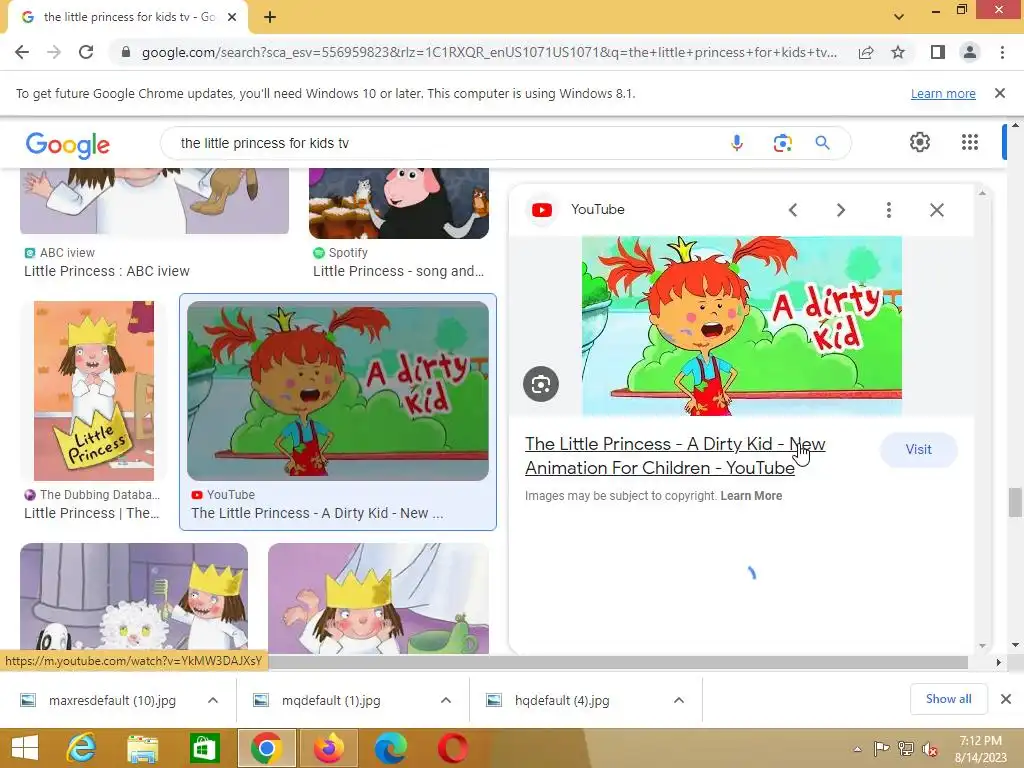The image size is (1024, 768).
Task: Close the downloads bar
Action: (1006, 699)
